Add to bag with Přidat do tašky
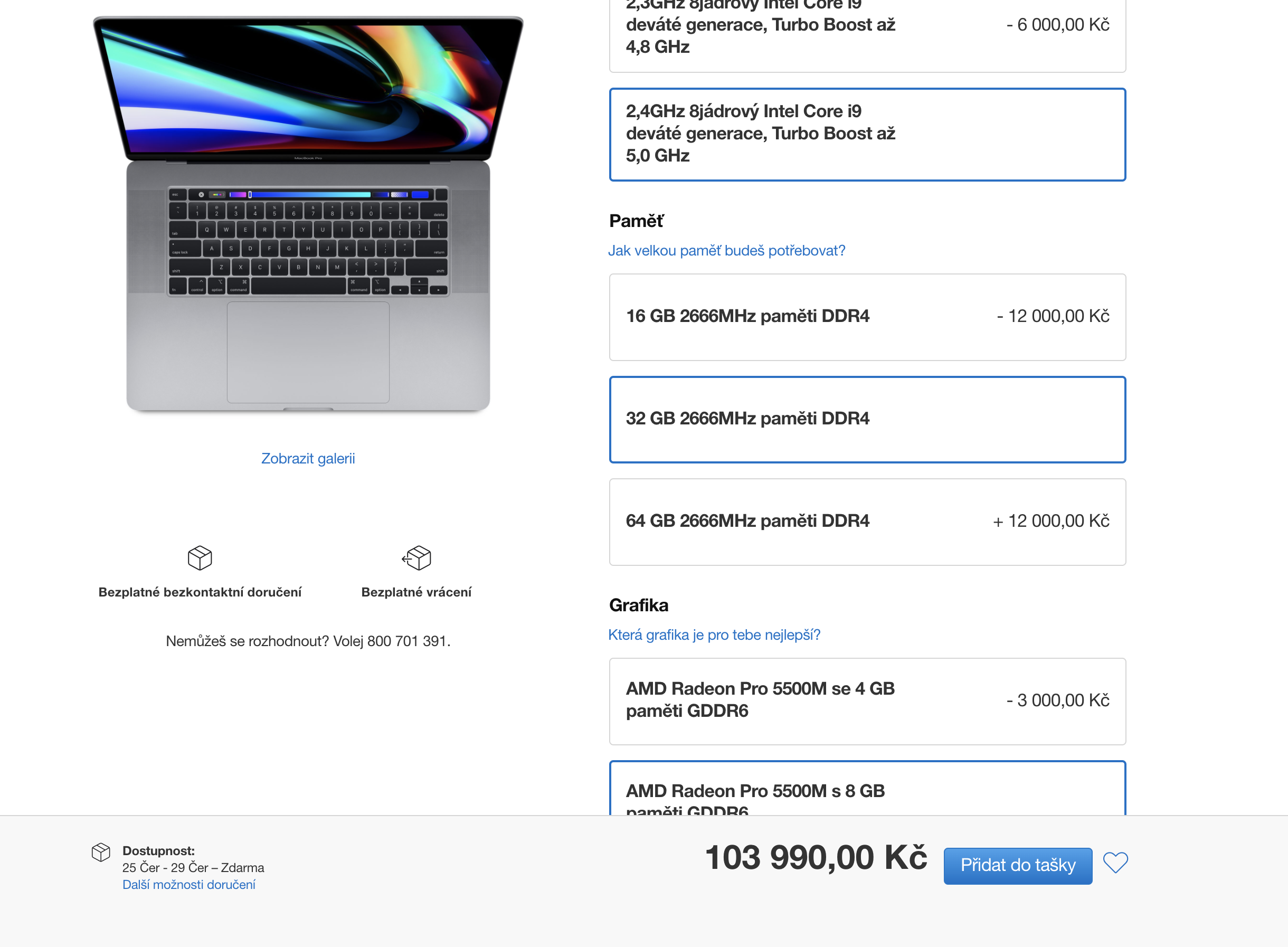The image size is (1288, 947). pos(1017,866)
